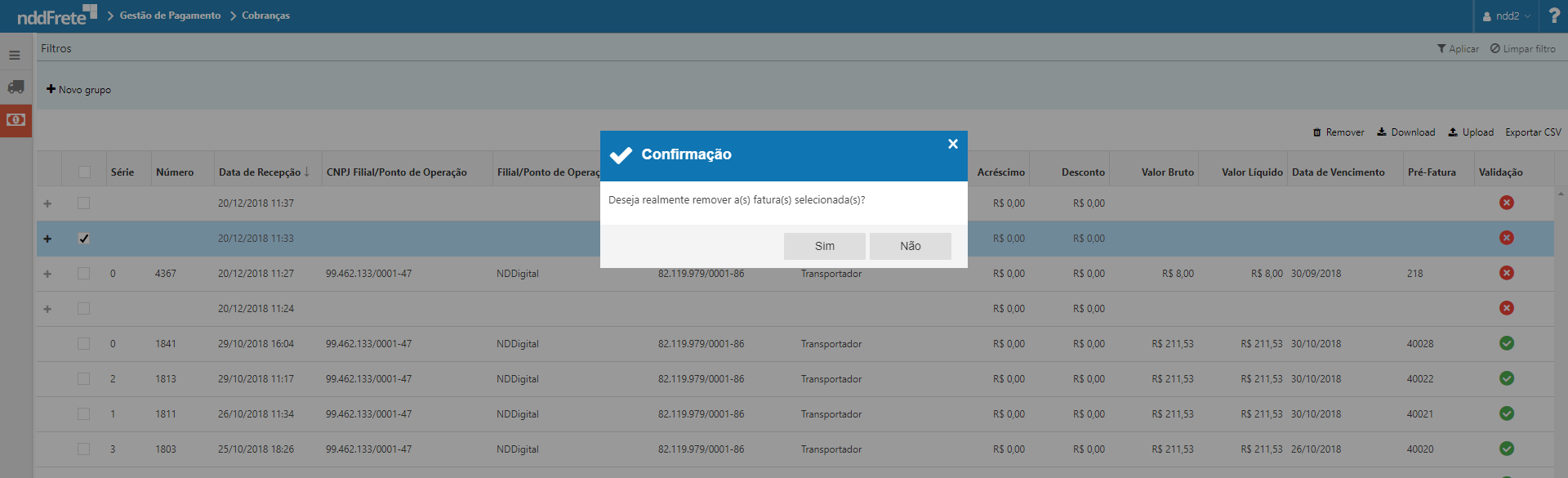Check the 20/12/2018 11:37 row checkbox
1568x478 pixels.
point(84,203)
